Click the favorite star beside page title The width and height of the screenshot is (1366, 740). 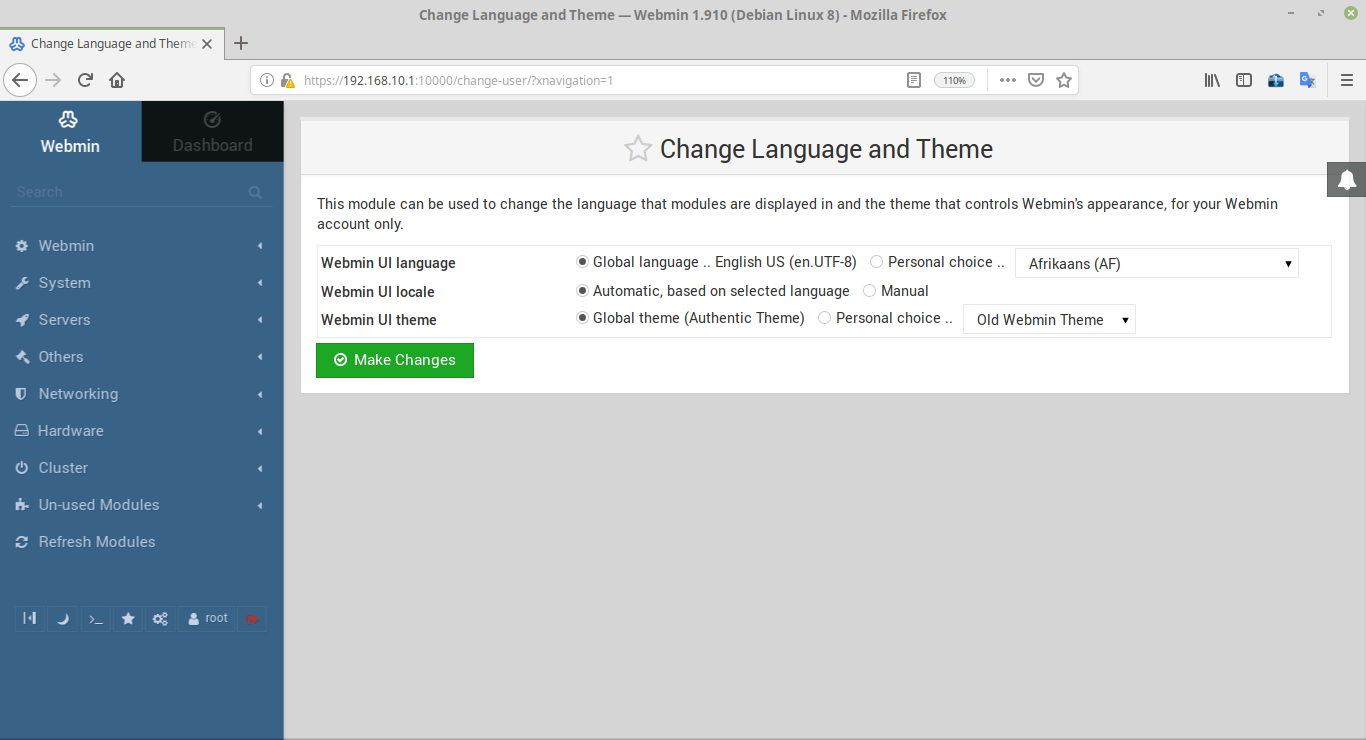click(638, 149)
